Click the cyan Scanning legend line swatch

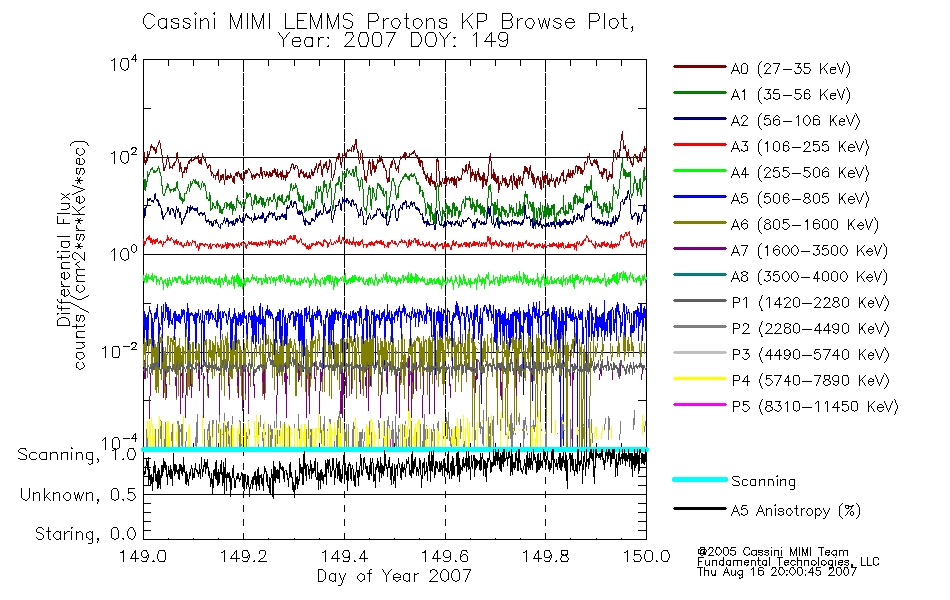click(699, 479)
